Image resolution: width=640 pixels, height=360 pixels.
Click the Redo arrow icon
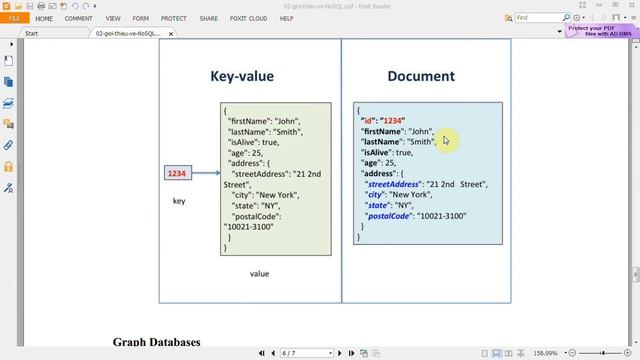pyautogui.click(x=86, y=6)
